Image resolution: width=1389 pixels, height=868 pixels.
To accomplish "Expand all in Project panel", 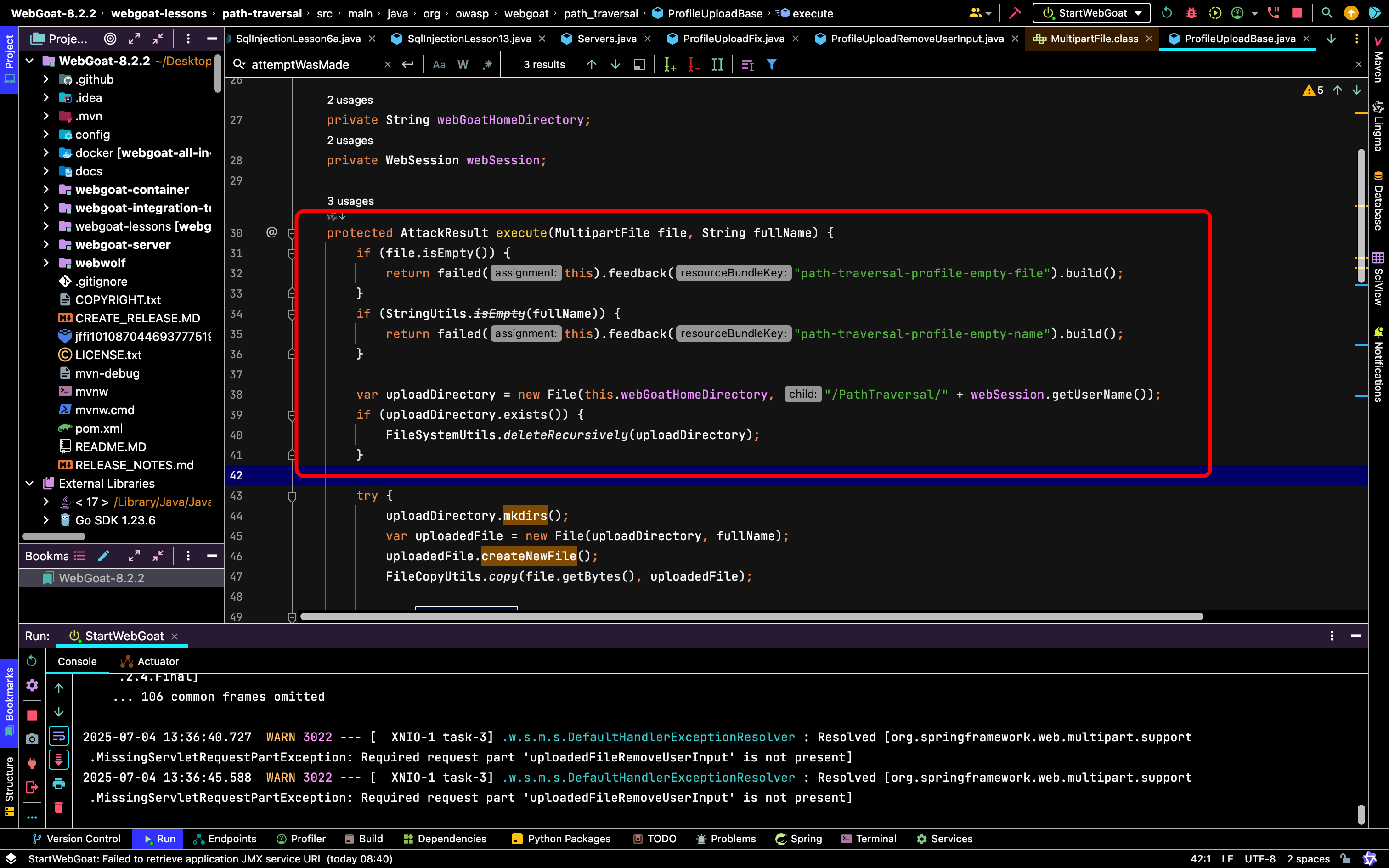I will pyautogui.click(x=134, y=39).
